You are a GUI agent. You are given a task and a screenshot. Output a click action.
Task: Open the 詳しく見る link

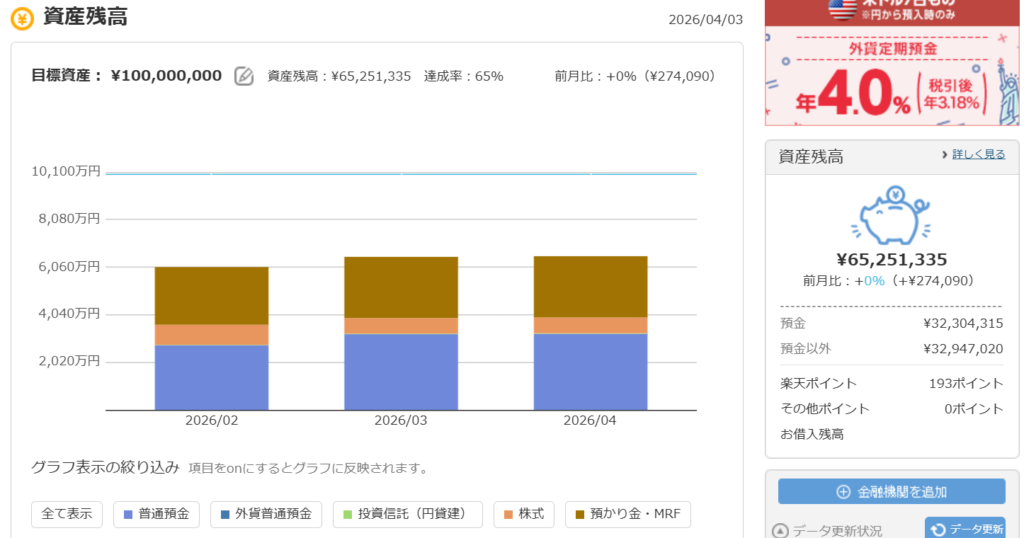tap(978, 155)
